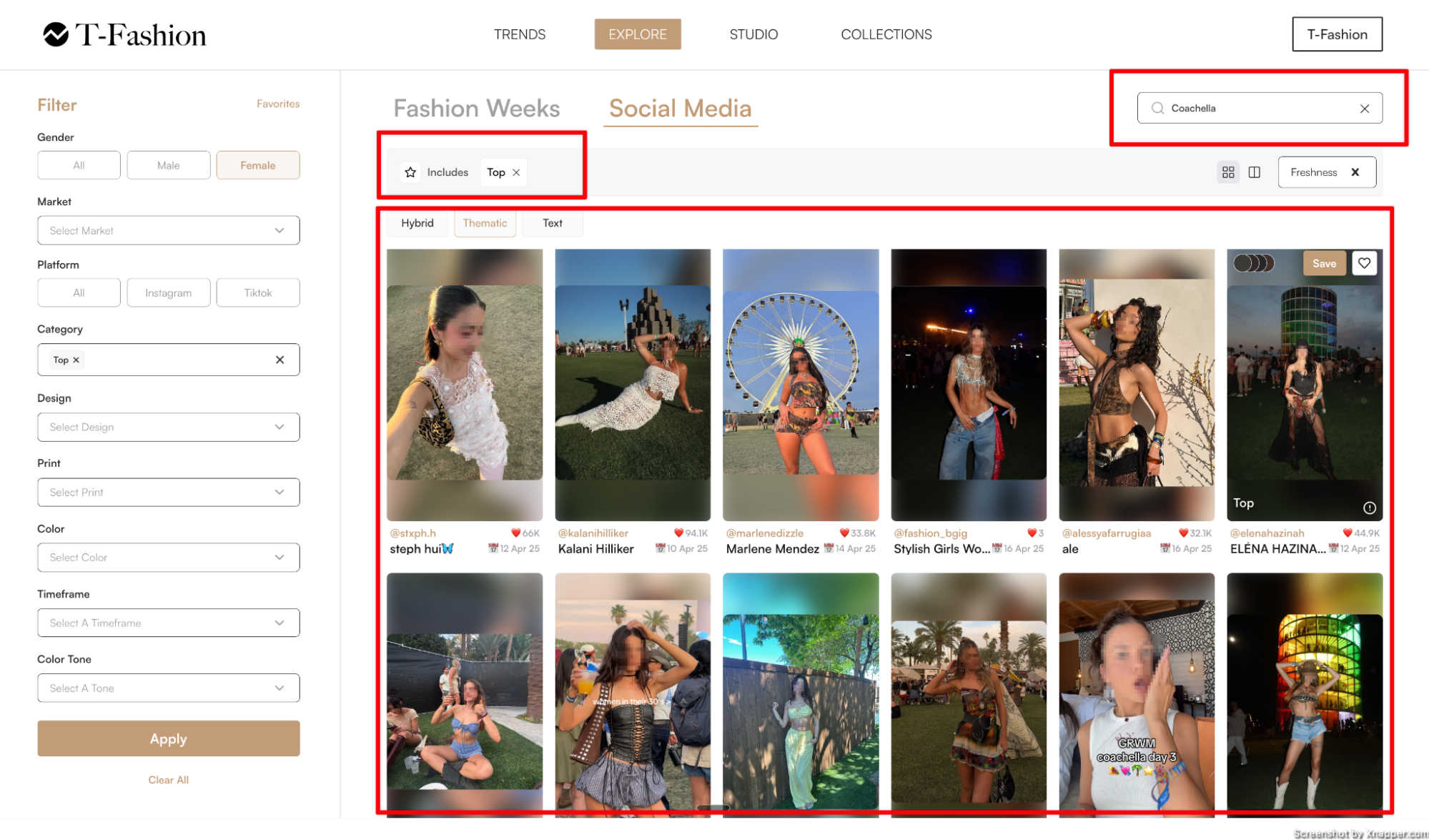The height and width of the screenshot is (840, 1429).
Task: Click the info icon on Elena Hazinah's photo
Action: [1369, 508]
